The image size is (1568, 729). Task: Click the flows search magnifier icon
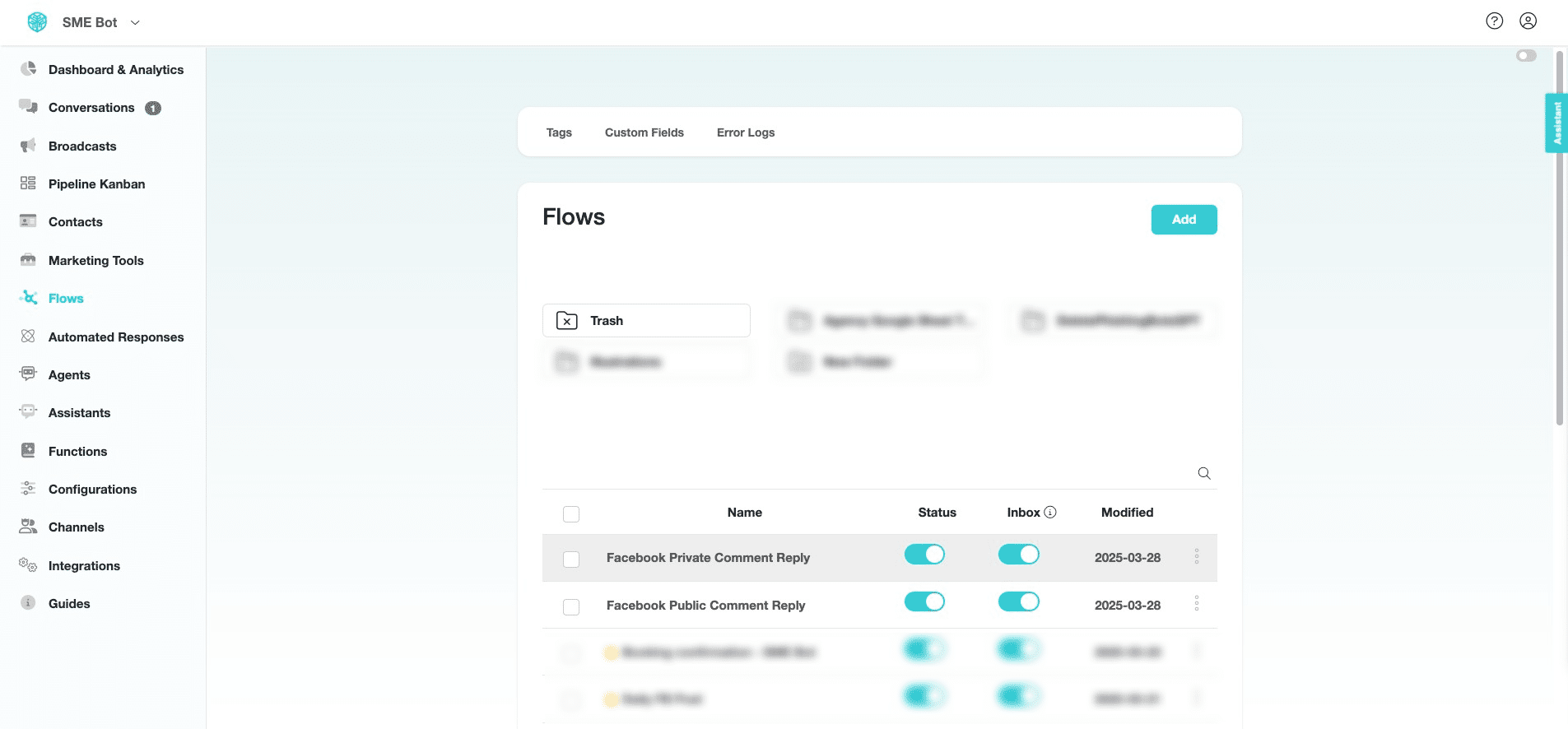(1204, 473)
